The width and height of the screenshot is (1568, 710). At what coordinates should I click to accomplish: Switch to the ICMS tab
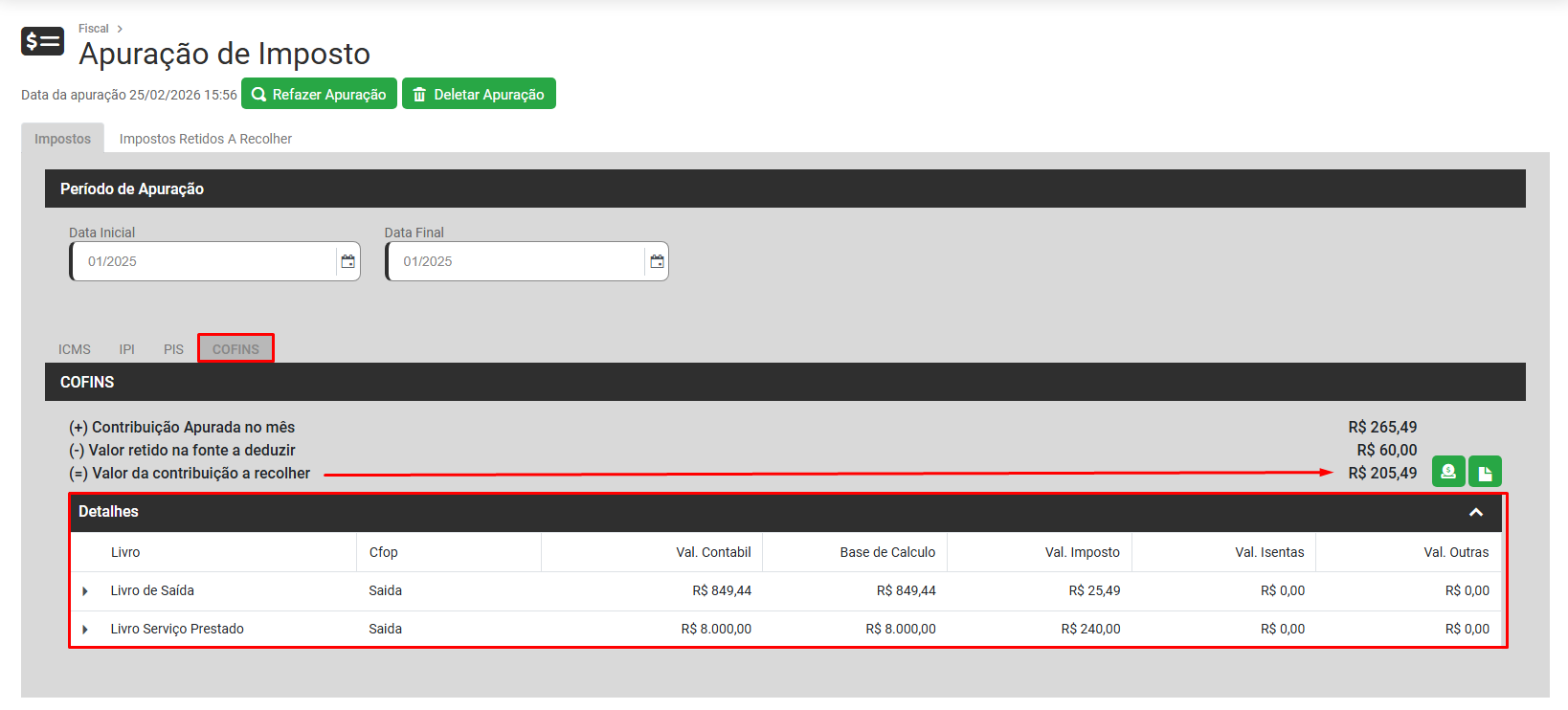click(75, 349)
